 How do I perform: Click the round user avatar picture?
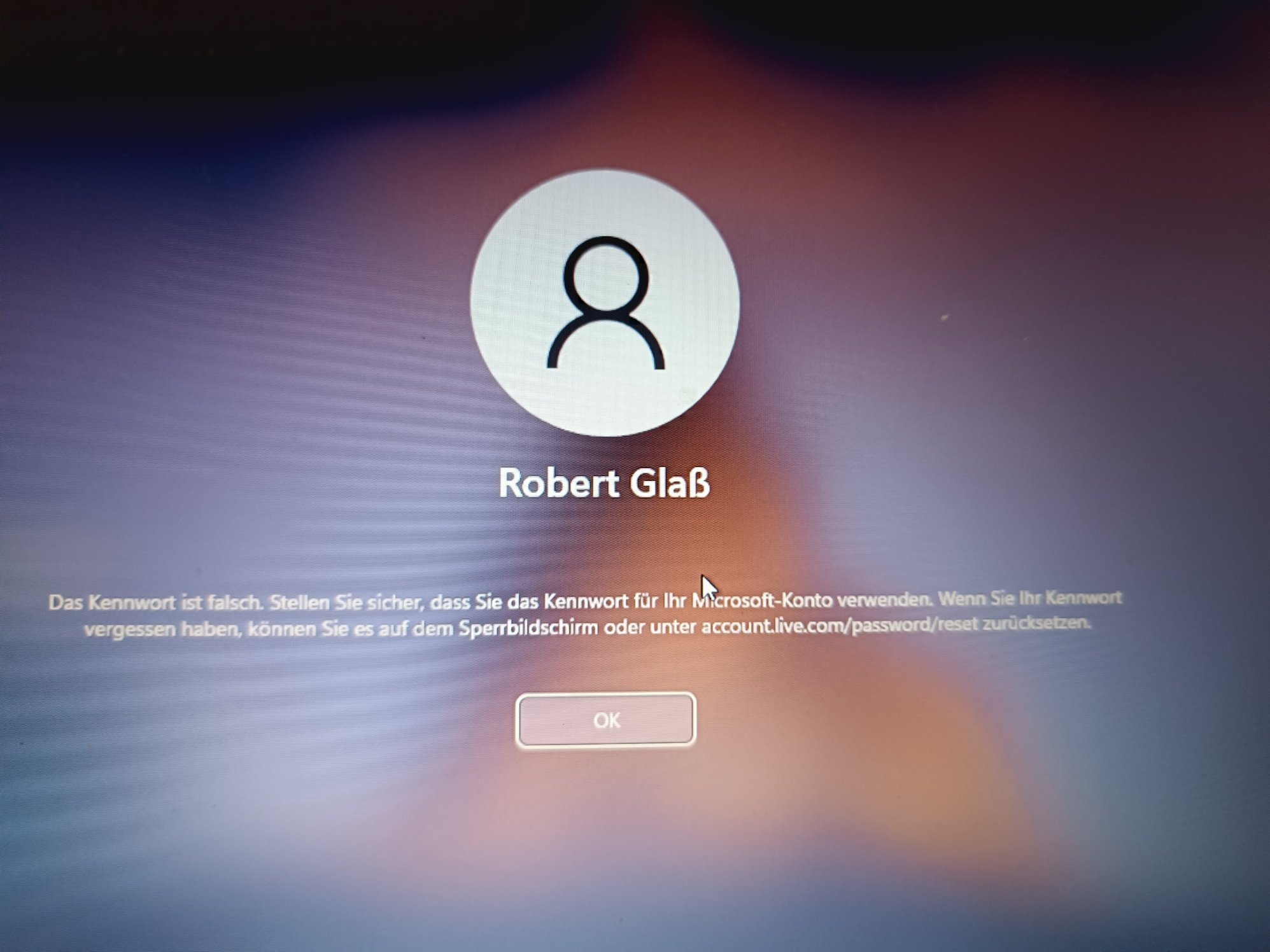click(x=605, y=302)
